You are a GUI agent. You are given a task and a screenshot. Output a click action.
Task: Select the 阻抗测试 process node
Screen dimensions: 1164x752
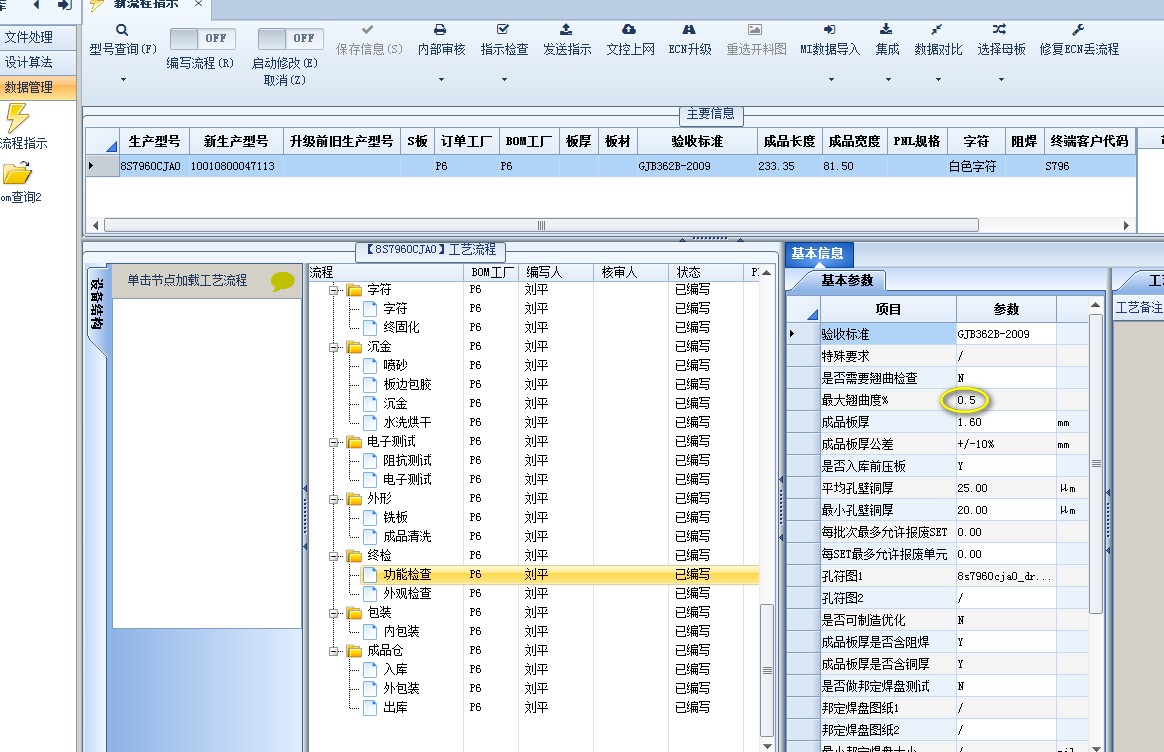point(407,460)
